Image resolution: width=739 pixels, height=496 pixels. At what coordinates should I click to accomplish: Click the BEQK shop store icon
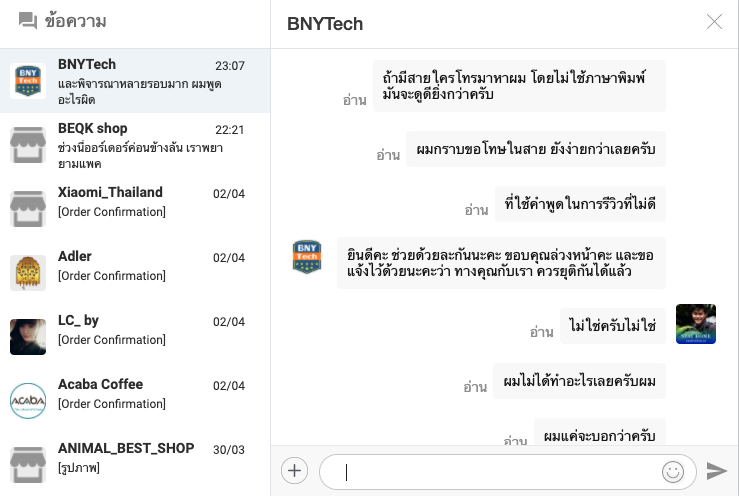pos(28,145)
